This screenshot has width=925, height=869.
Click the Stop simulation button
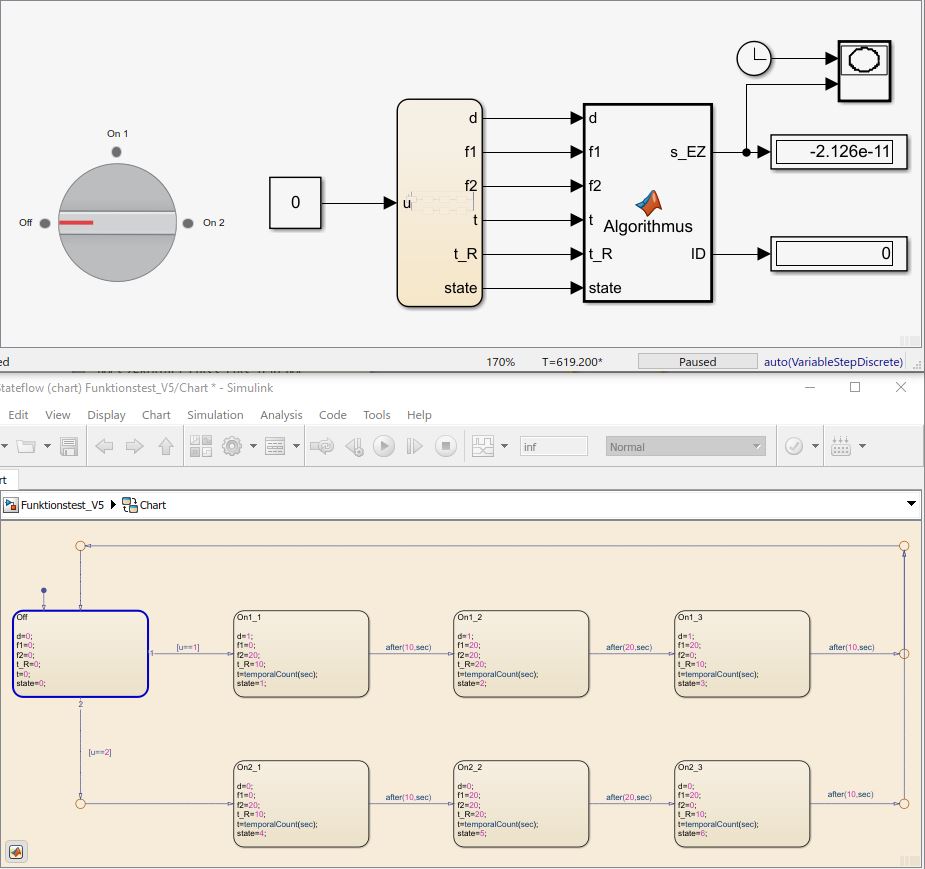coord(446,447)
